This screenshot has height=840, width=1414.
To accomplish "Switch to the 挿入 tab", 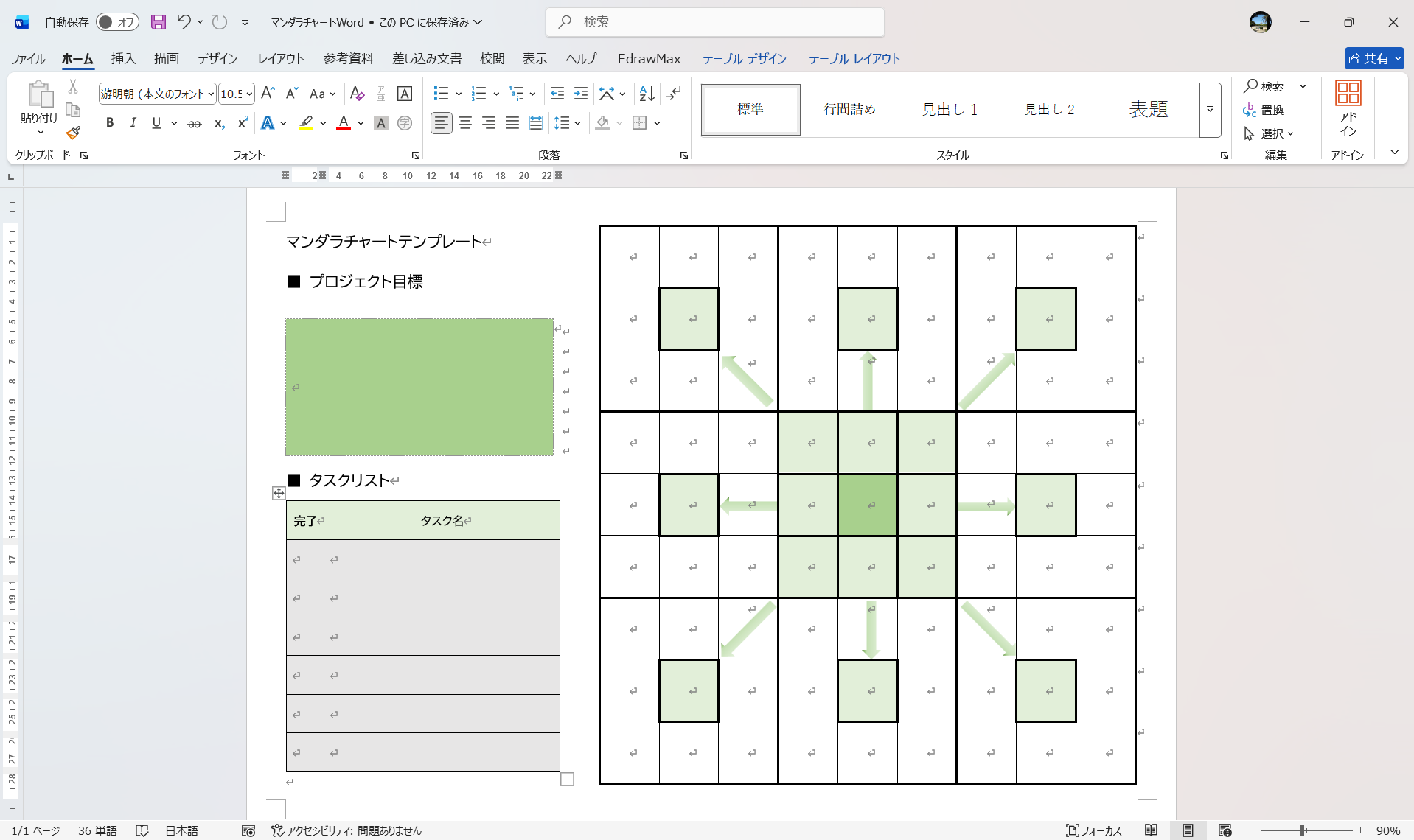I will tap(123, 58).
